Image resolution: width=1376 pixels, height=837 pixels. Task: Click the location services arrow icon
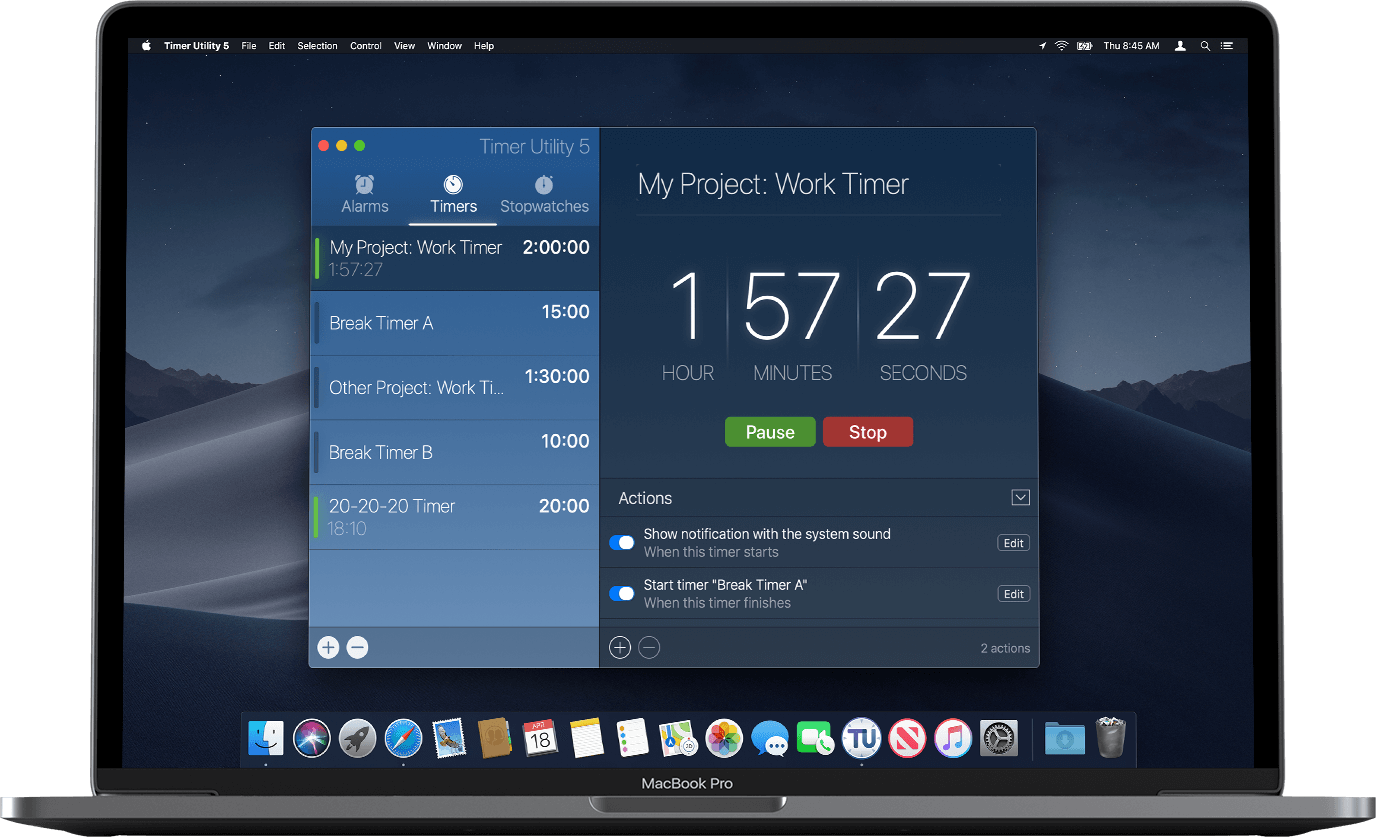(1042, 46)
